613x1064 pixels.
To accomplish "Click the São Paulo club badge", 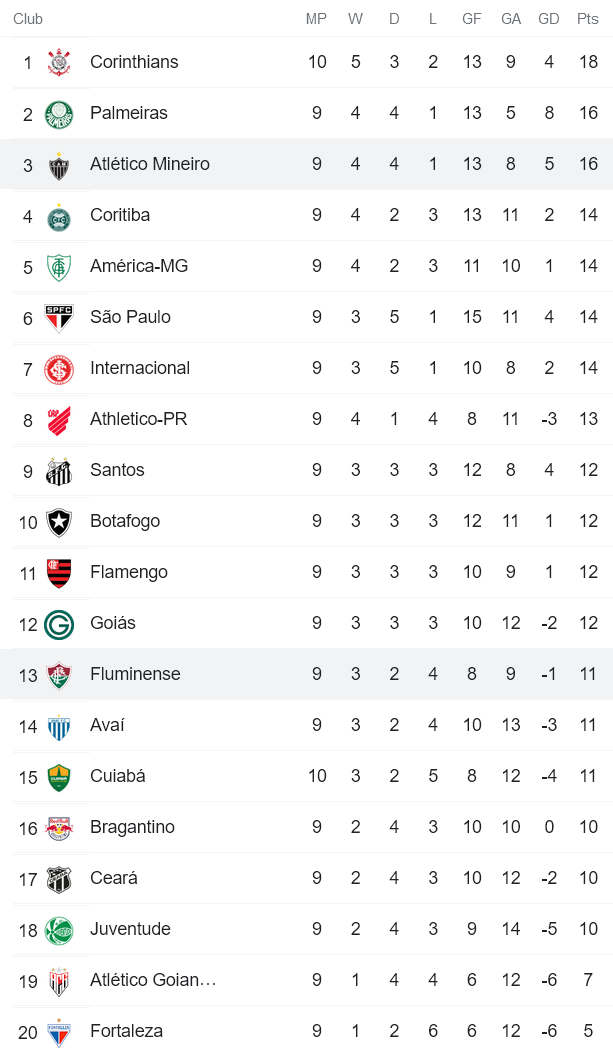I will tap(57, 317).
